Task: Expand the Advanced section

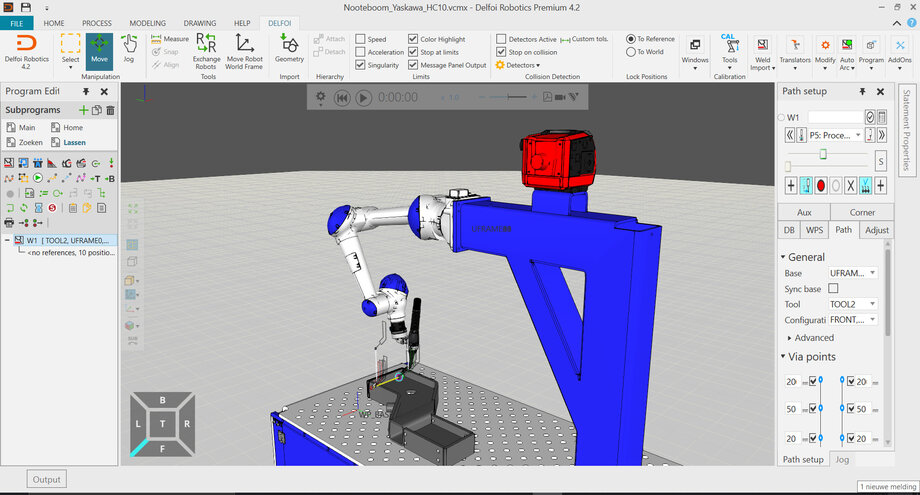Action: pyautogui.click(x=814, y=338)
